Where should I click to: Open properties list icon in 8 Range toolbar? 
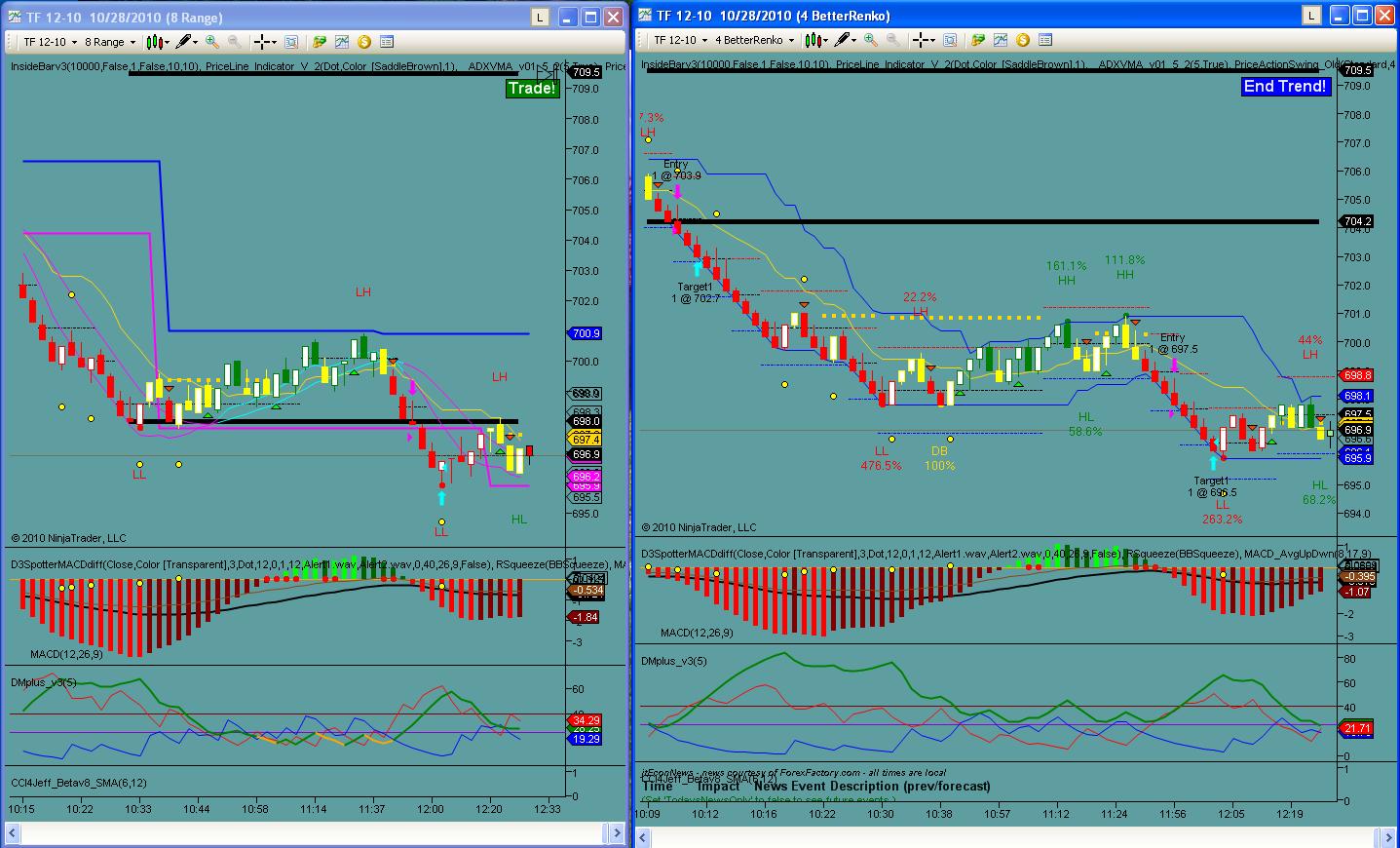click(387, 42)
